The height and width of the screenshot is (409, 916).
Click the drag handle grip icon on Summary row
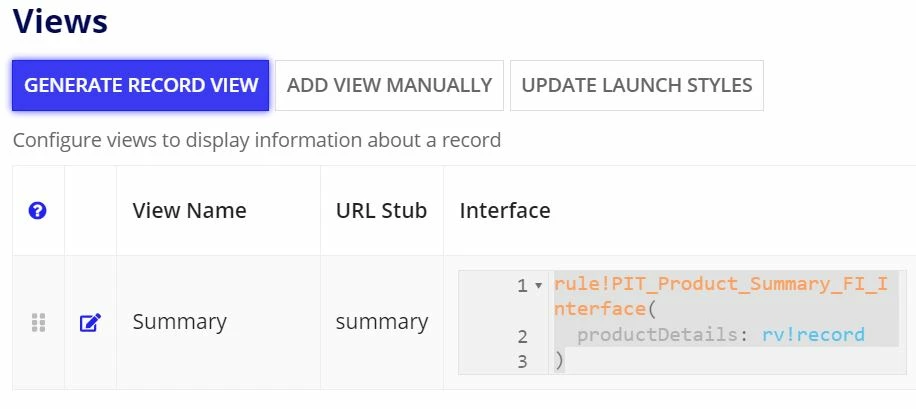pyautogui.click(x=38, y=323)
